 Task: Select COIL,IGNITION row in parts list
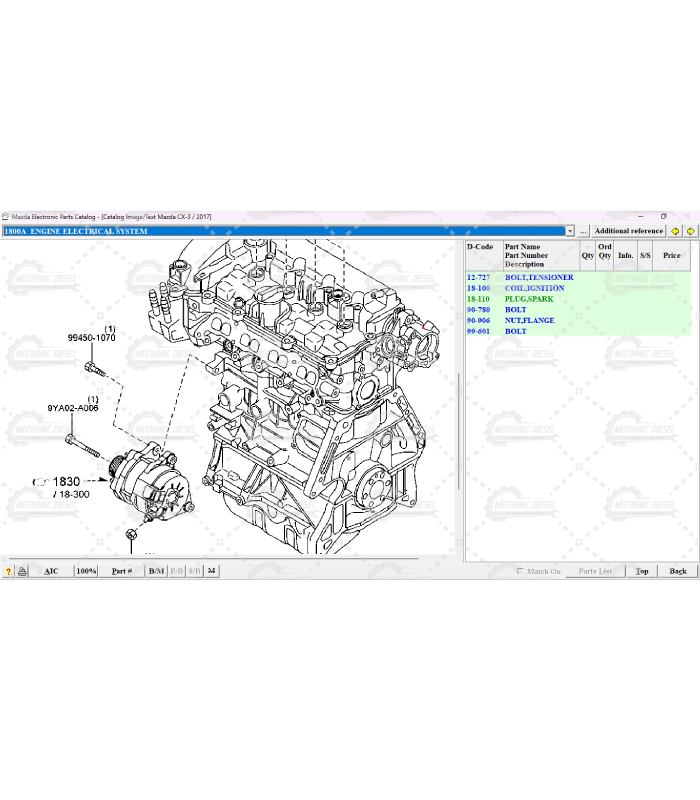point(534,288)
